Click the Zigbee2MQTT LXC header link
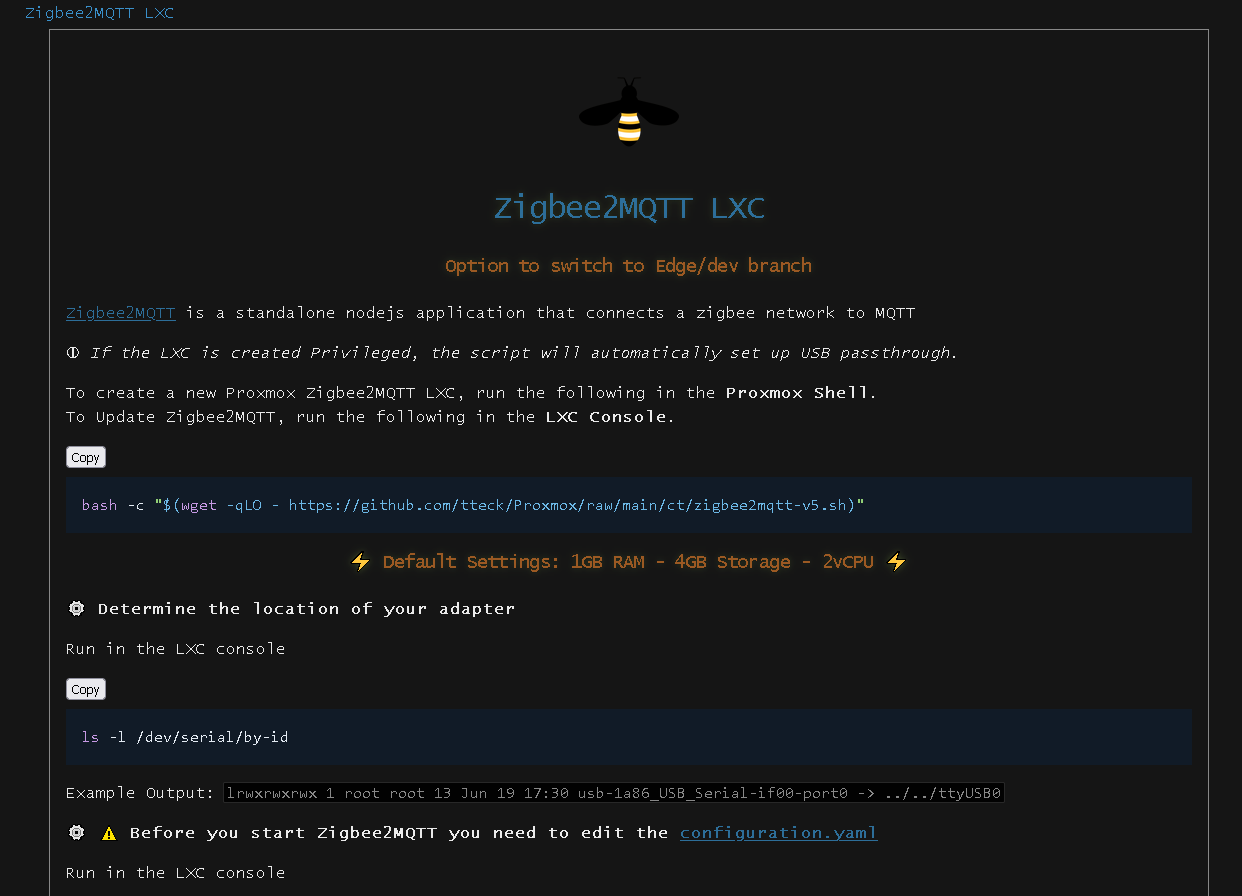Screen dimensions: 1242x896 pyautogui.click(x=99, y=13)
